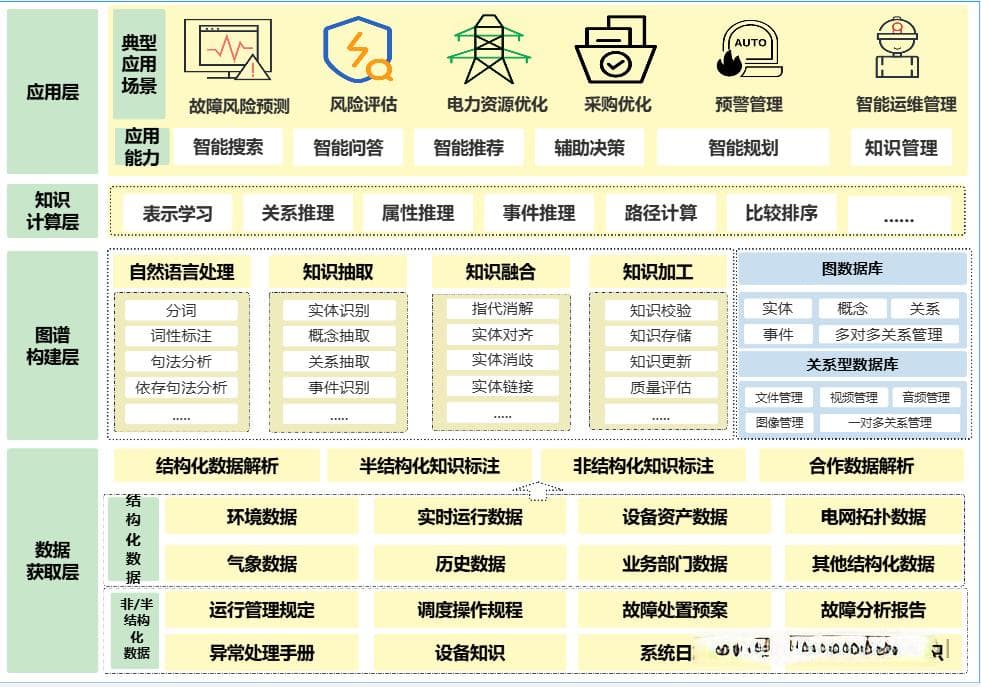
Task: Select the 智能问答 box
Action: pos(348,147)
